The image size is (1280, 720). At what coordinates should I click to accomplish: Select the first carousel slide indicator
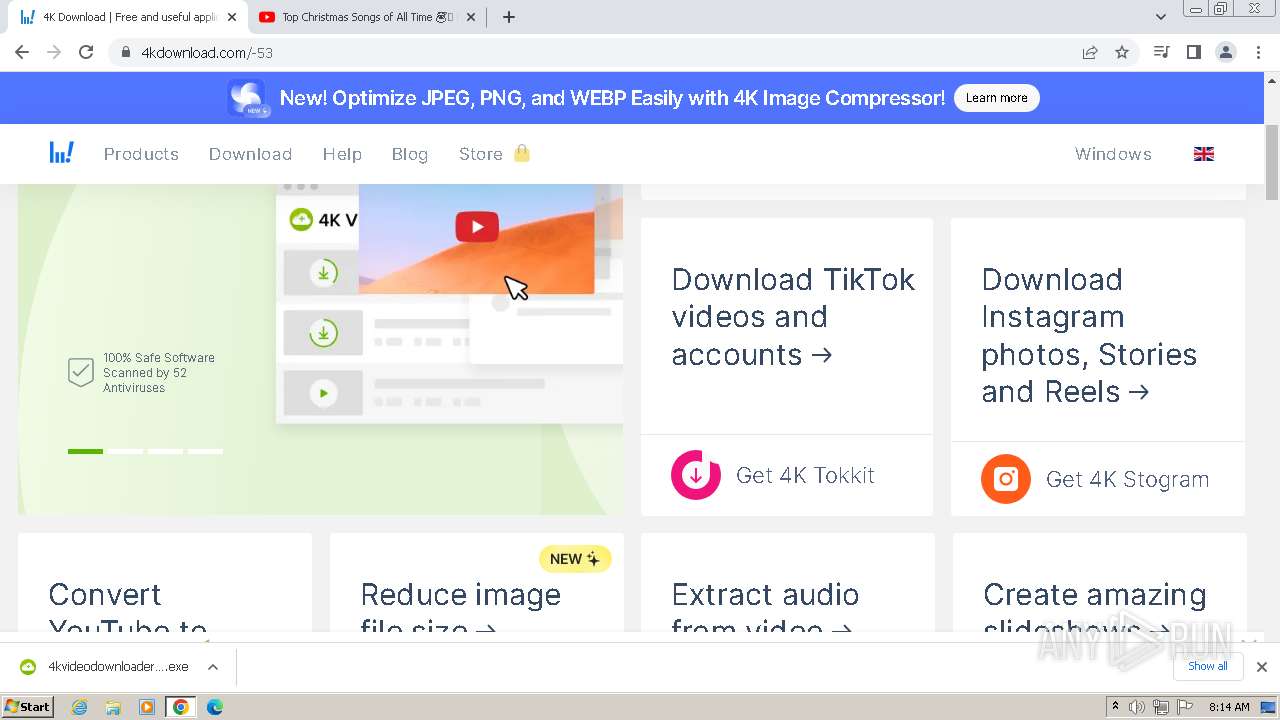point(85,452)
